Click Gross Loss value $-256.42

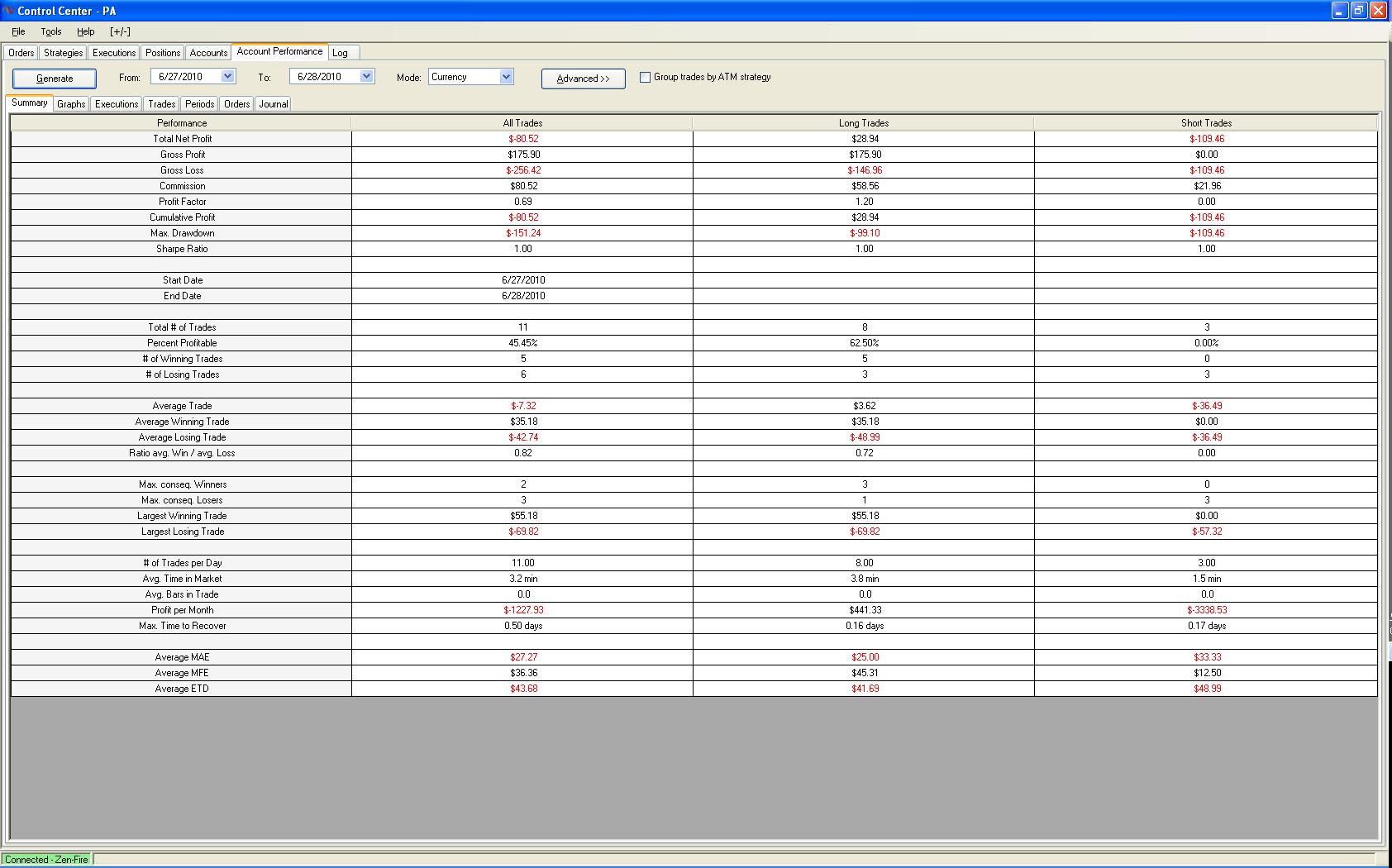coord(523,170)
